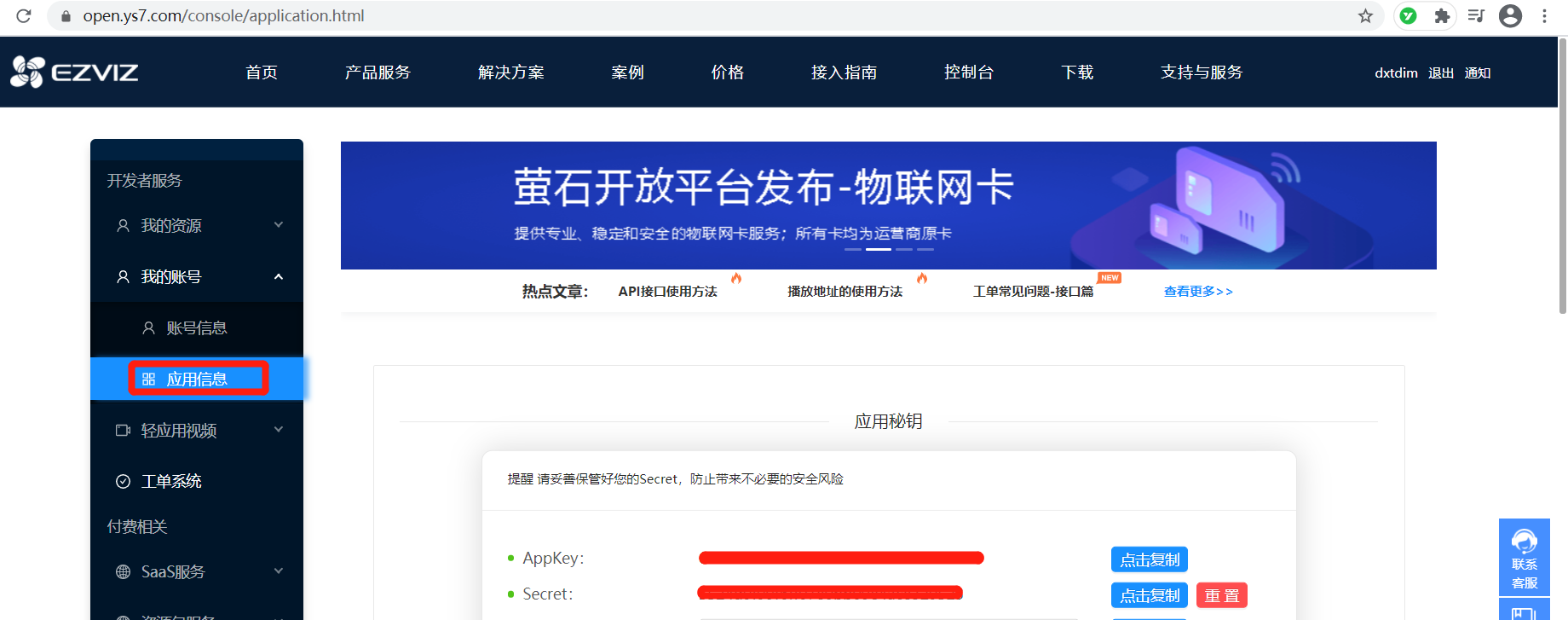Click the globe icon beside SaaS服务
1568x620 pixels.
pos(123,572)
